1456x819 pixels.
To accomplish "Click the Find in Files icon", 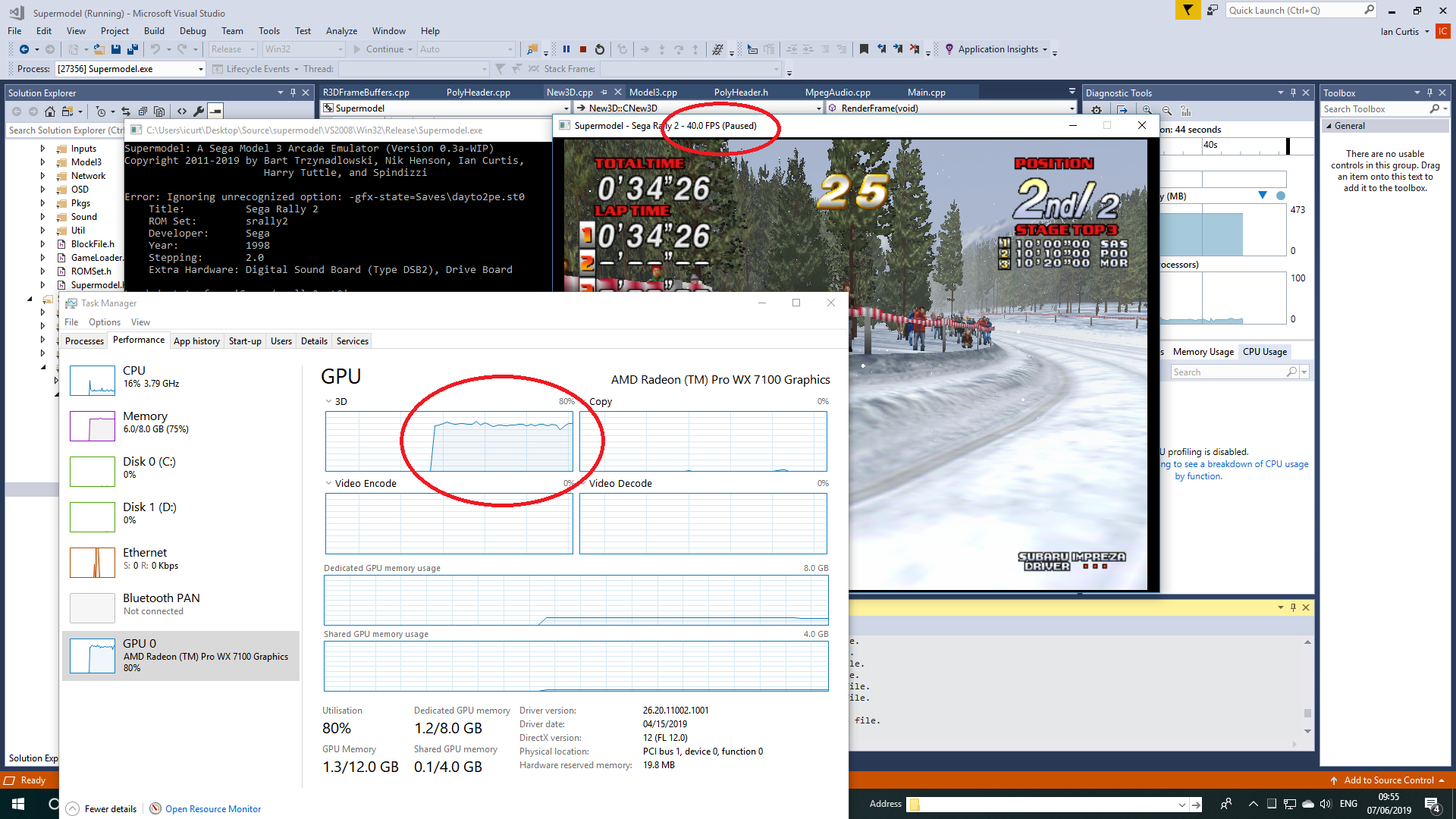I will point(532,49).
